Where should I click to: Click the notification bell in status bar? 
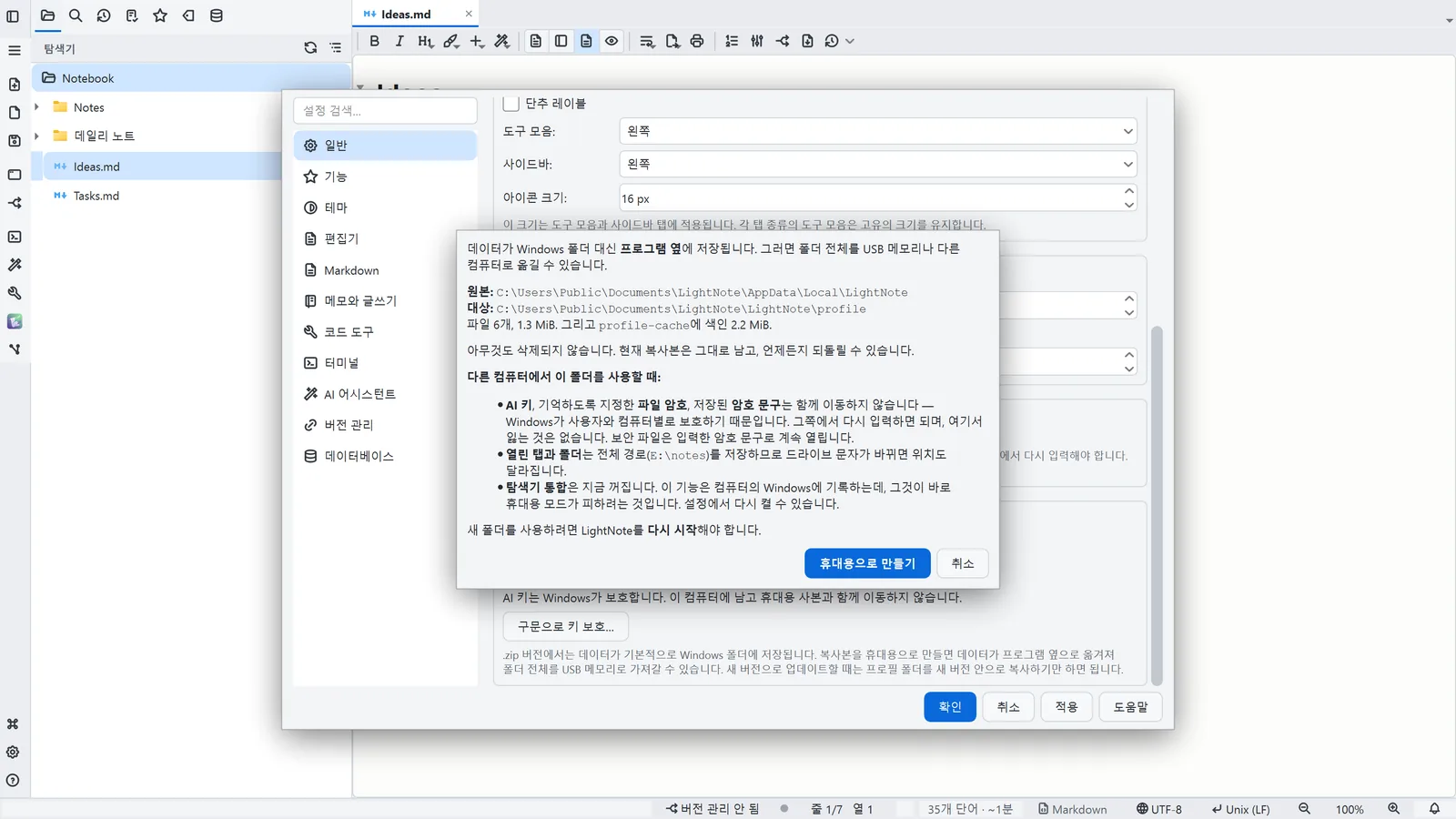tap(1434, 809)
